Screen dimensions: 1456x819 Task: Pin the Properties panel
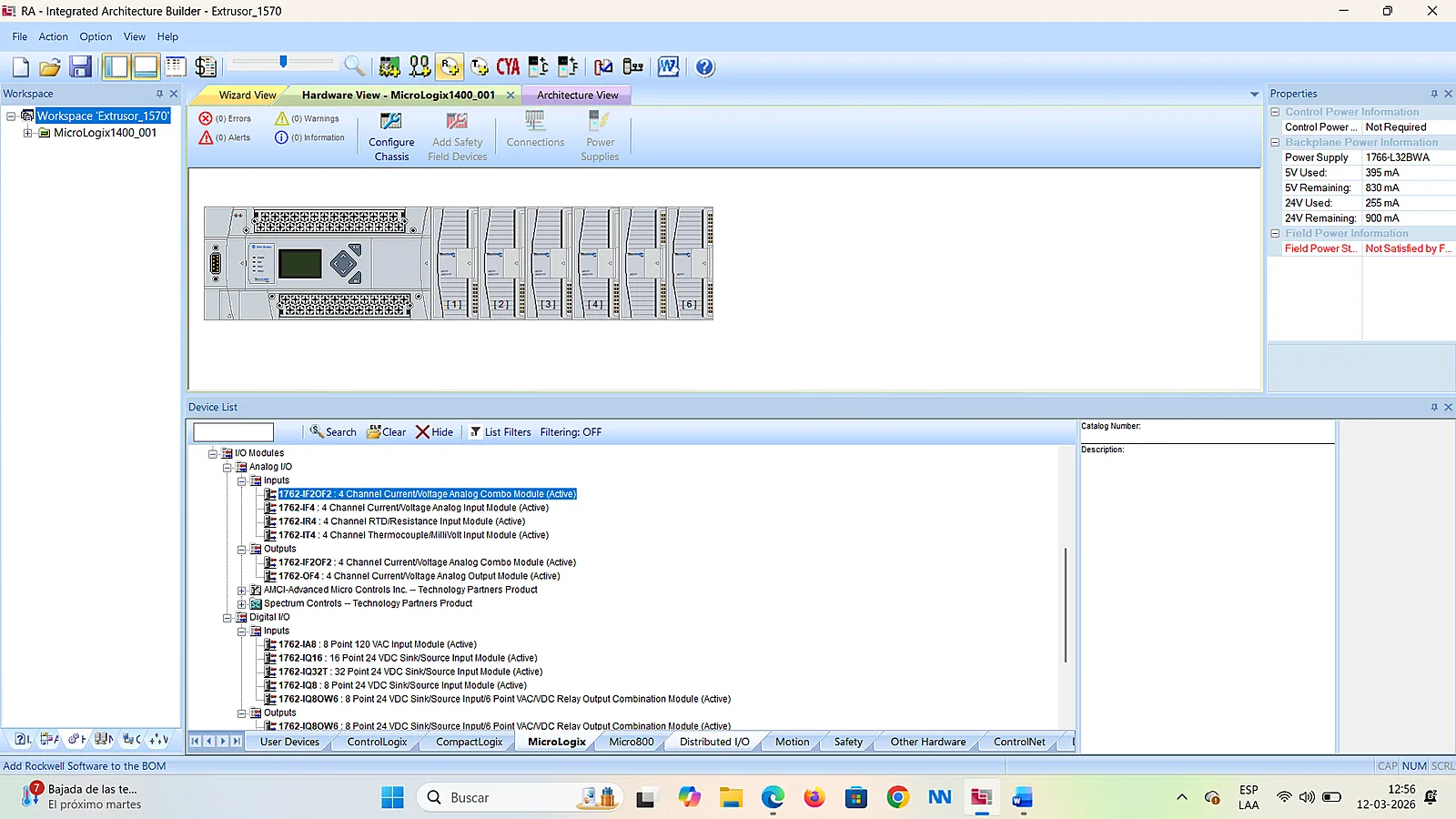click(1434, 94)
